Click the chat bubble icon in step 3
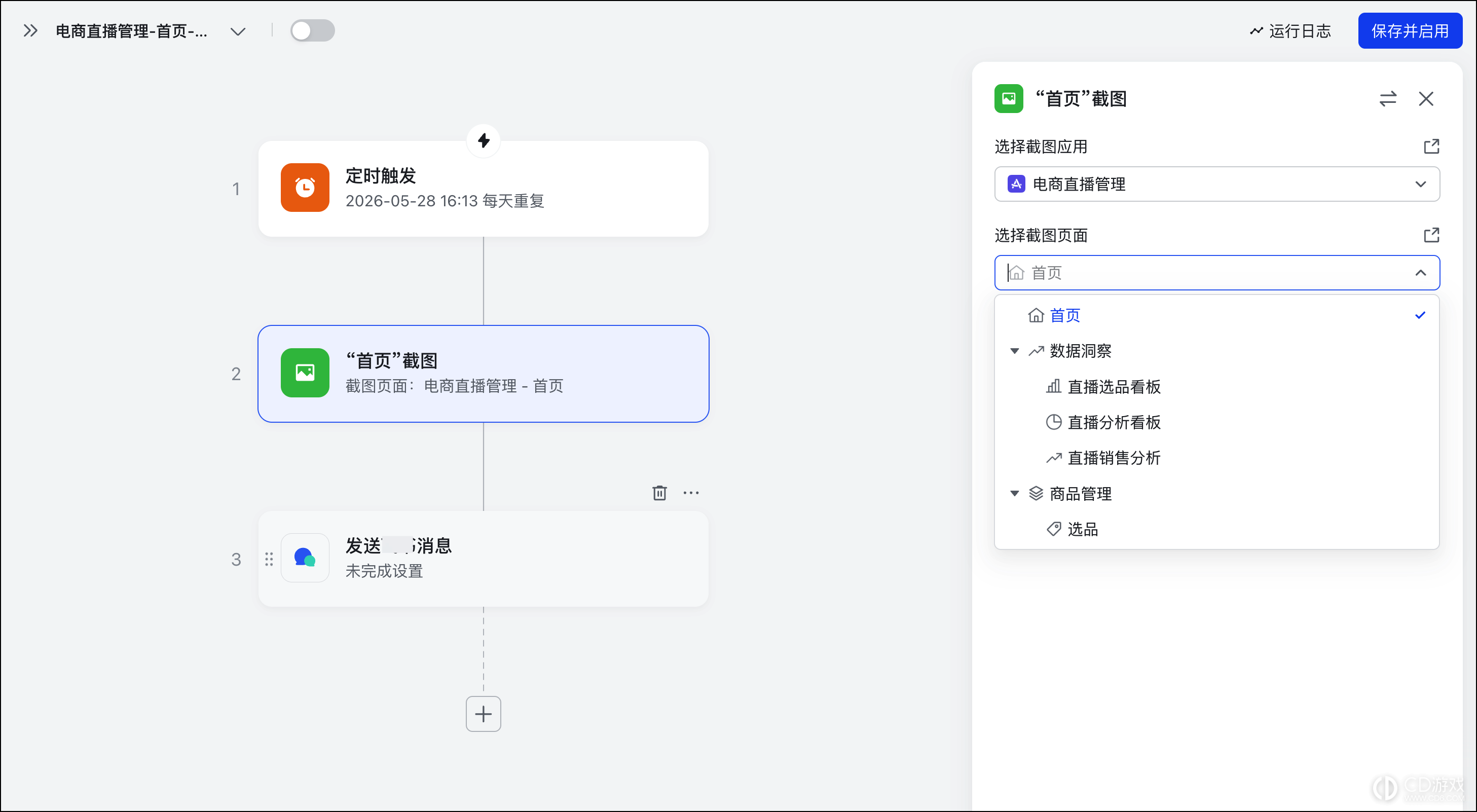The width and height of the screenshot is (1477, 812). click(x=305, y=558)
